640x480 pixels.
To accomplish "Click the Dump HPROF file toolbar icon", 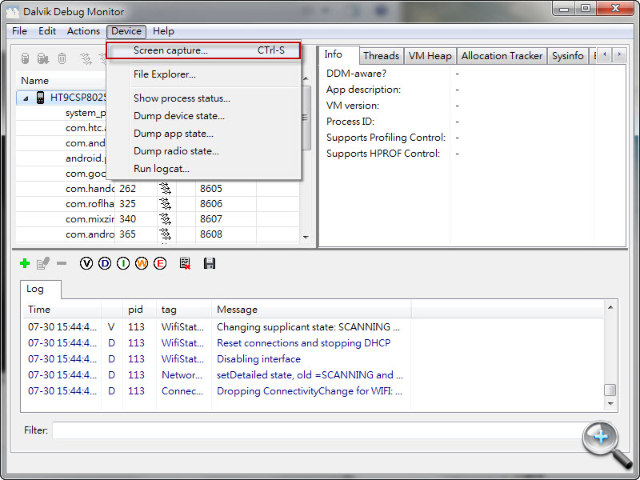I will [x=43, y=59].
